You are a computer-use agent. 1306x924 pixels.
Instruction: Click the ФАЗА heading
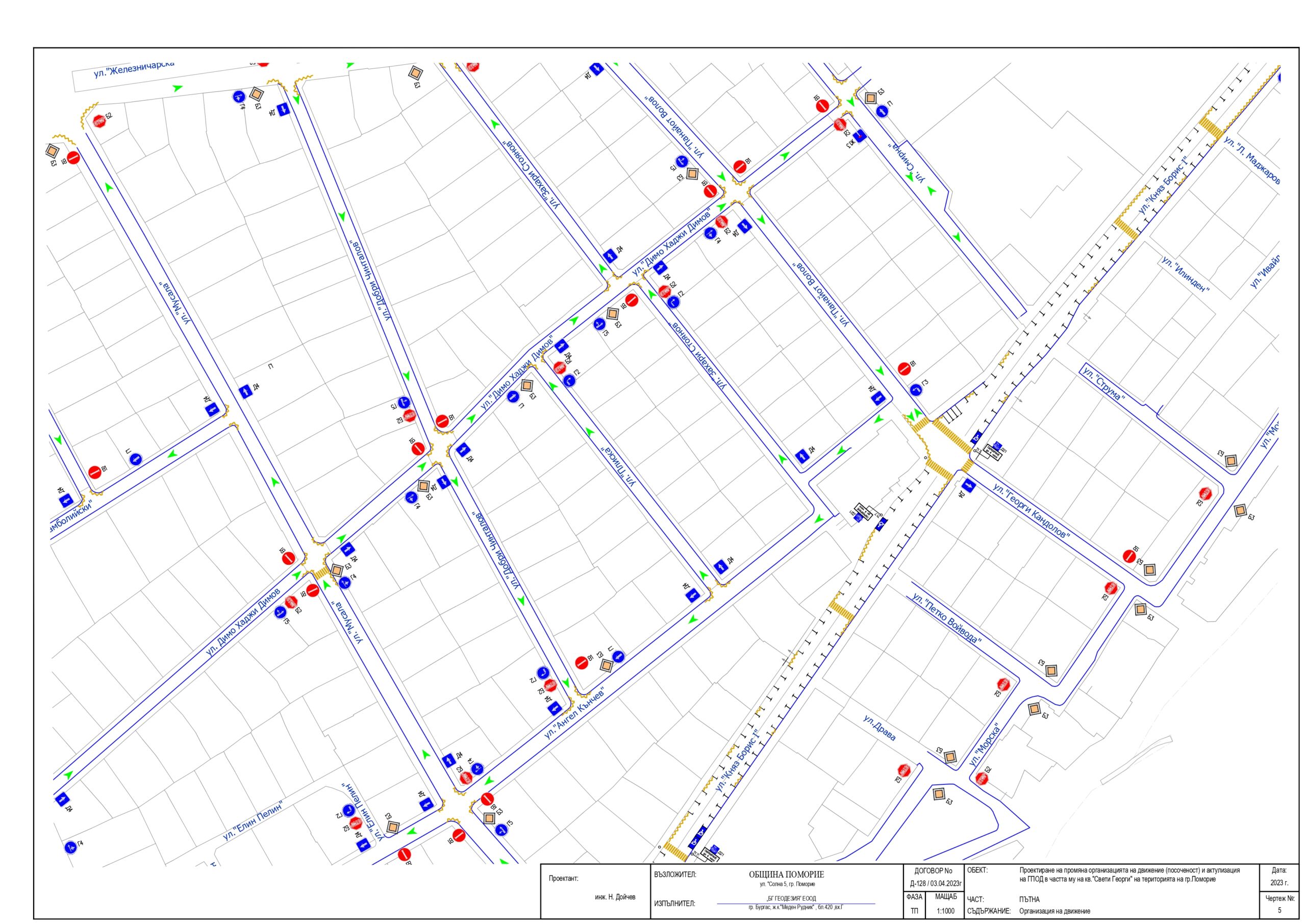pyautogui.click(x=914, y=896)
